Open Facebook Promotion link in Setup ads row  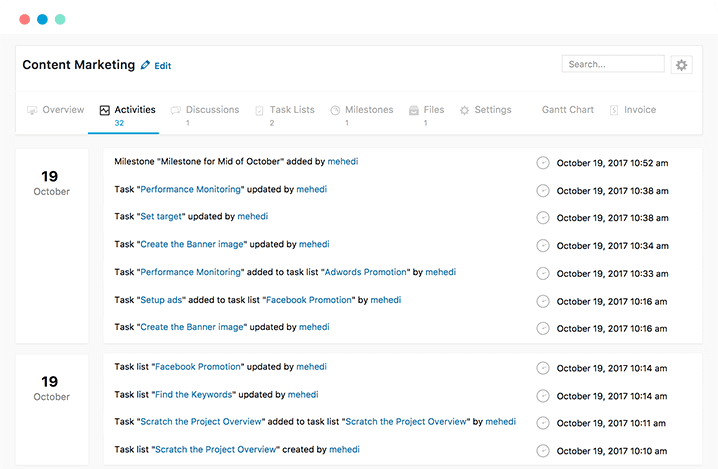click(x=309, y=300)
